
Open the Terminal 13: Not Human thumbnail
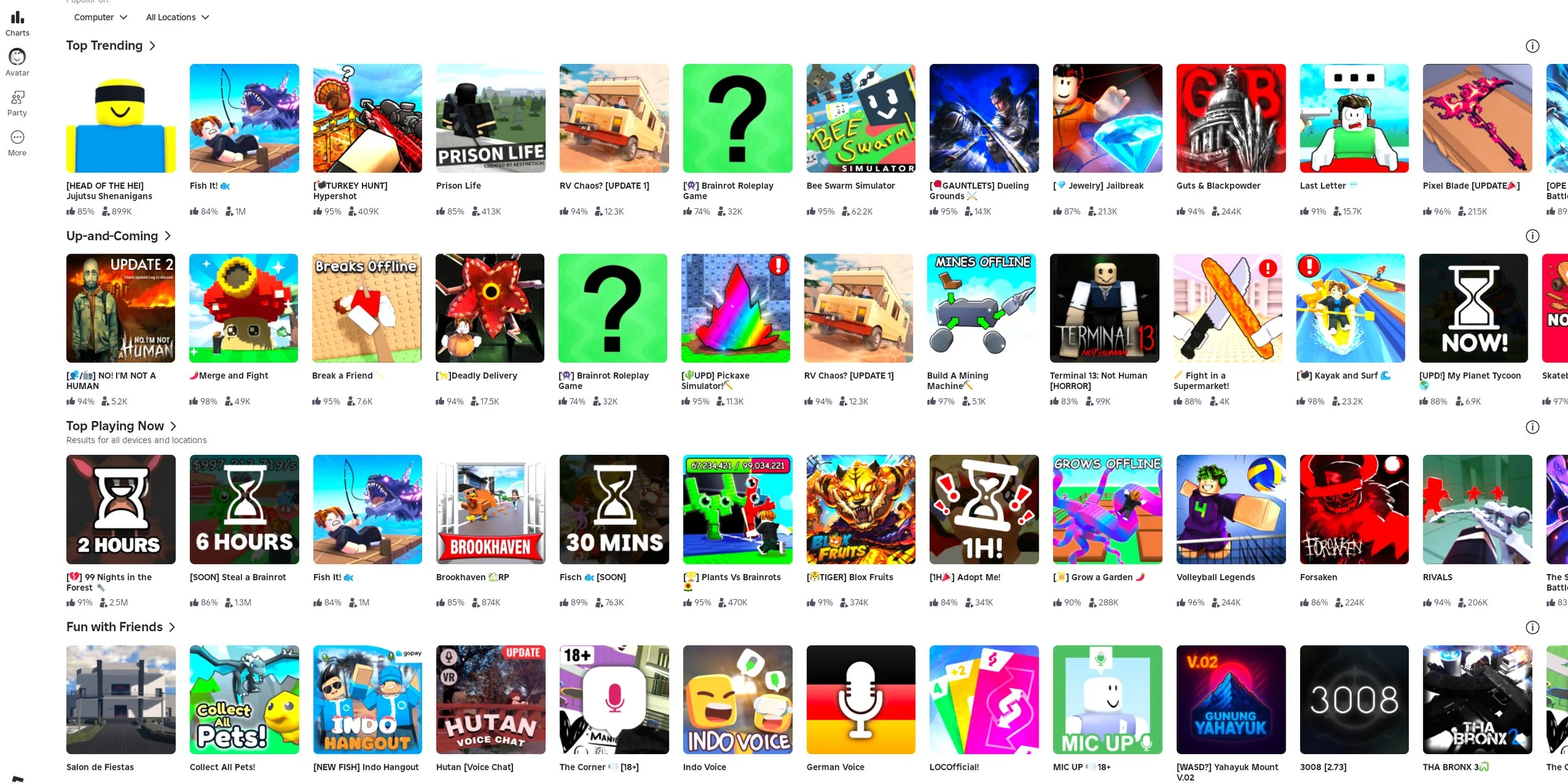click(x=1104, y=308)
